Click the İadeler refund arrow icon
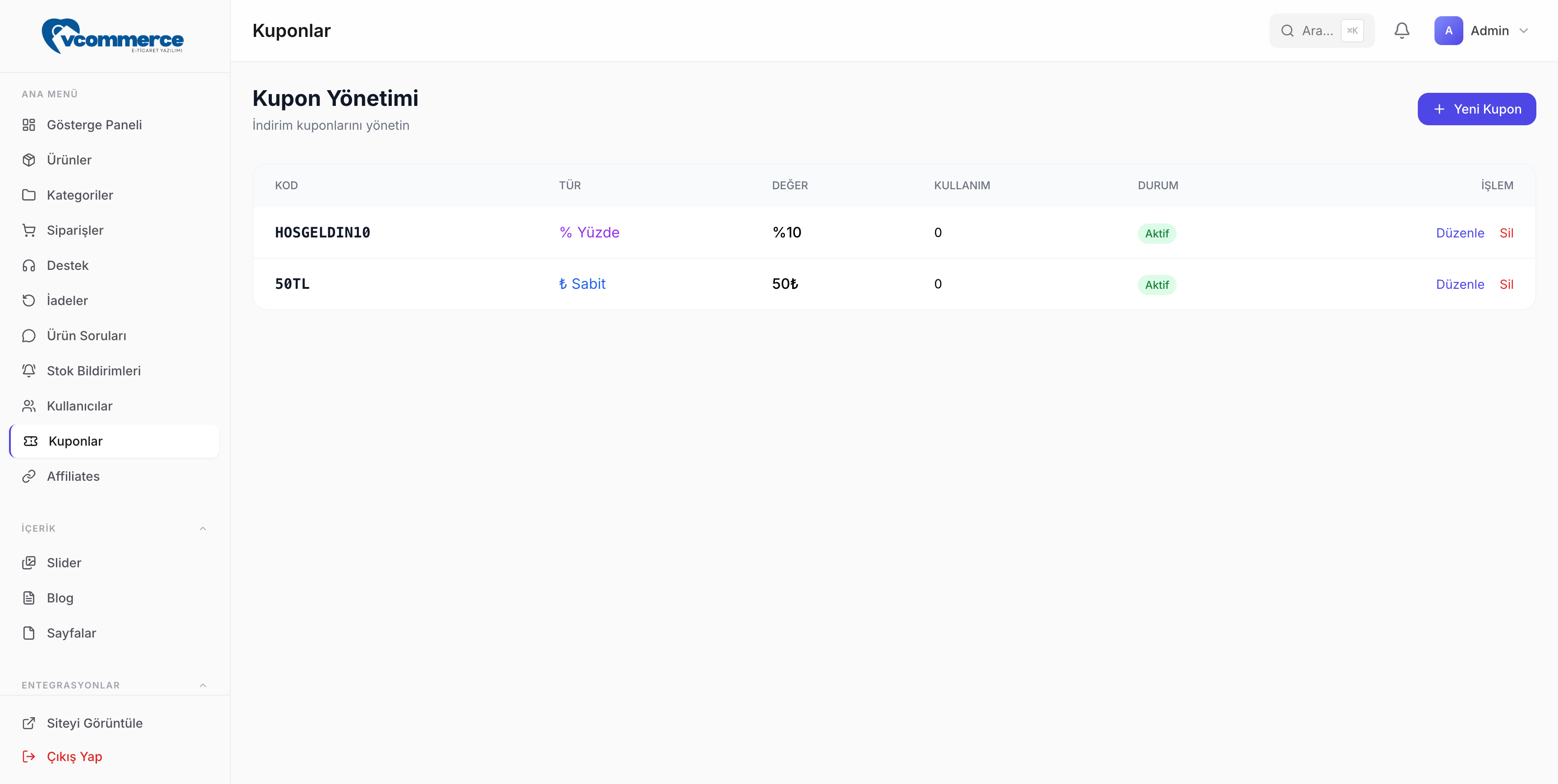Image resolution: width=1558 pixels, height=784 pixels. click(x=28, y=301)
